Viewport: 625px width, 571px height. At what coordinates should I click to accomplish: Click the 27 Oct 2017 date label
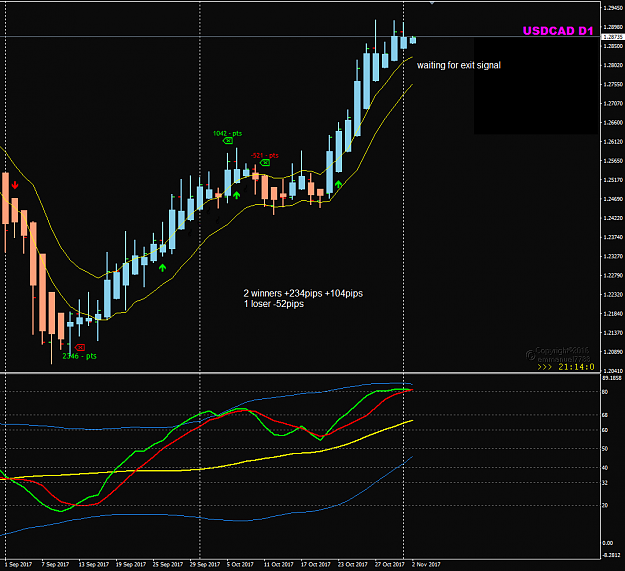coord(390,565)
